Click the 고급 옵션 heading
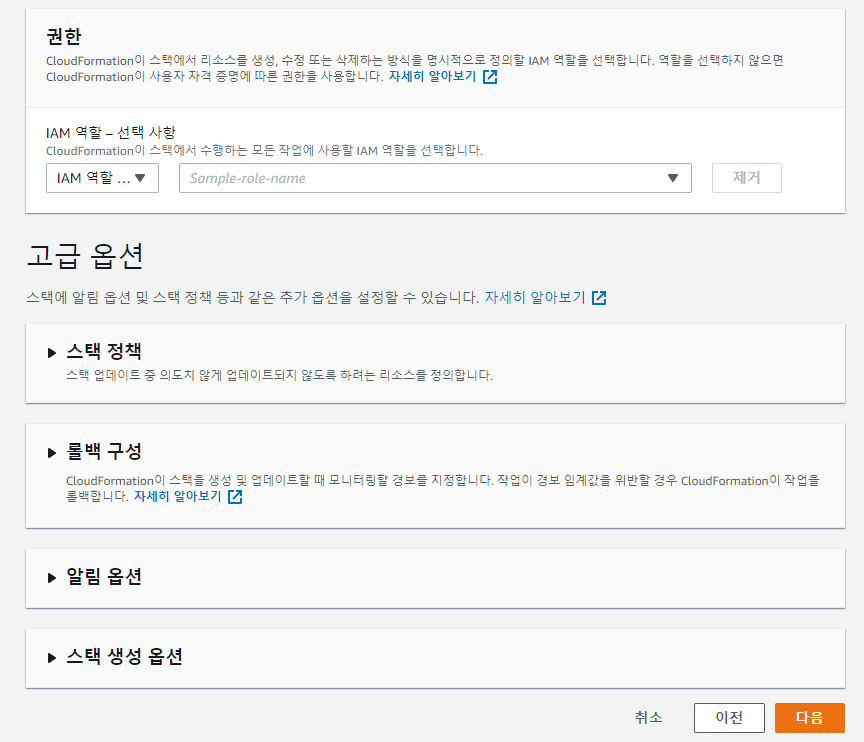This screenshot has height=742, width=864. click(85, 256)
